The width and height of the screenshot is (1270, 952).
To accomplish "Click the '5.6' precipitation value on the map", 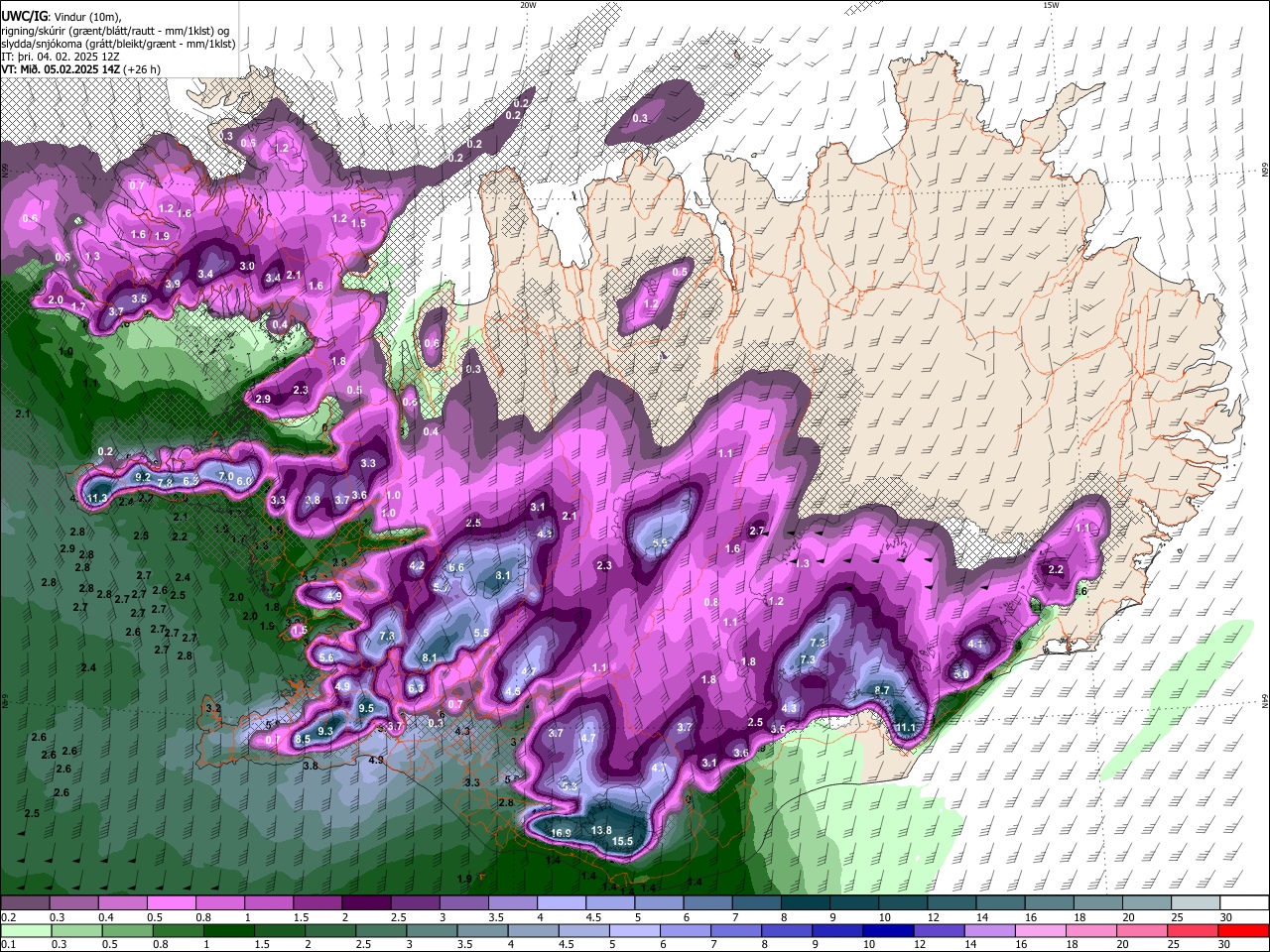I will [x=326, y=657].
